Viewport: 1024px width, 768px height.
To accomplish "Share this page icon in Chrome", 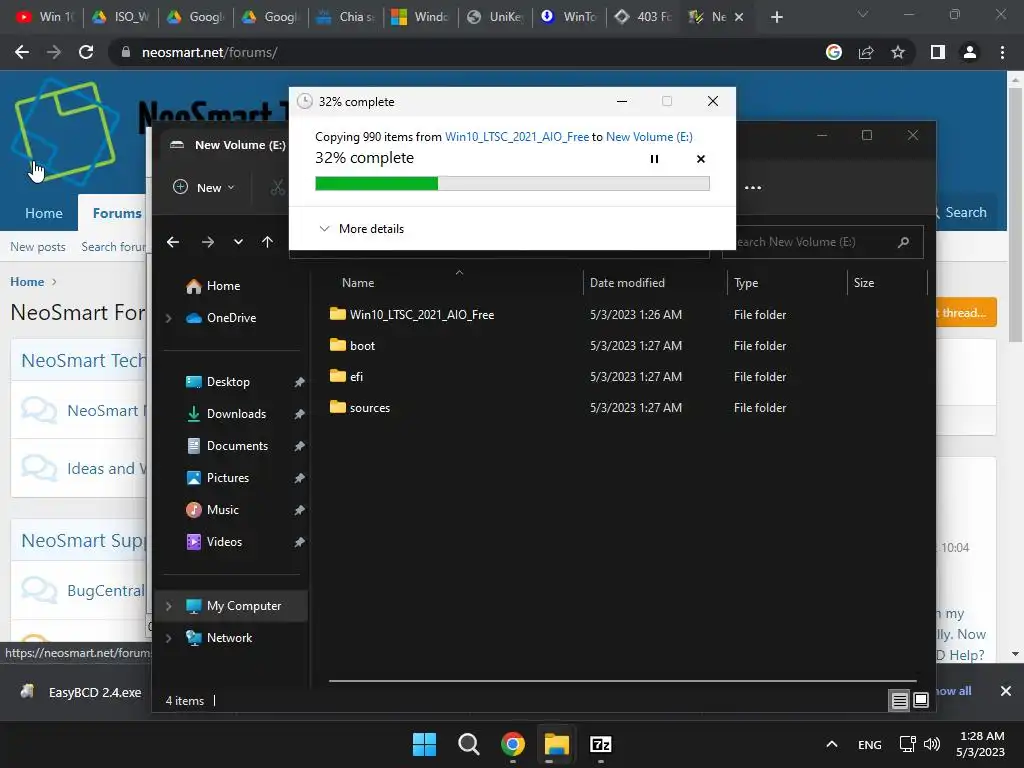I will 866,52.
